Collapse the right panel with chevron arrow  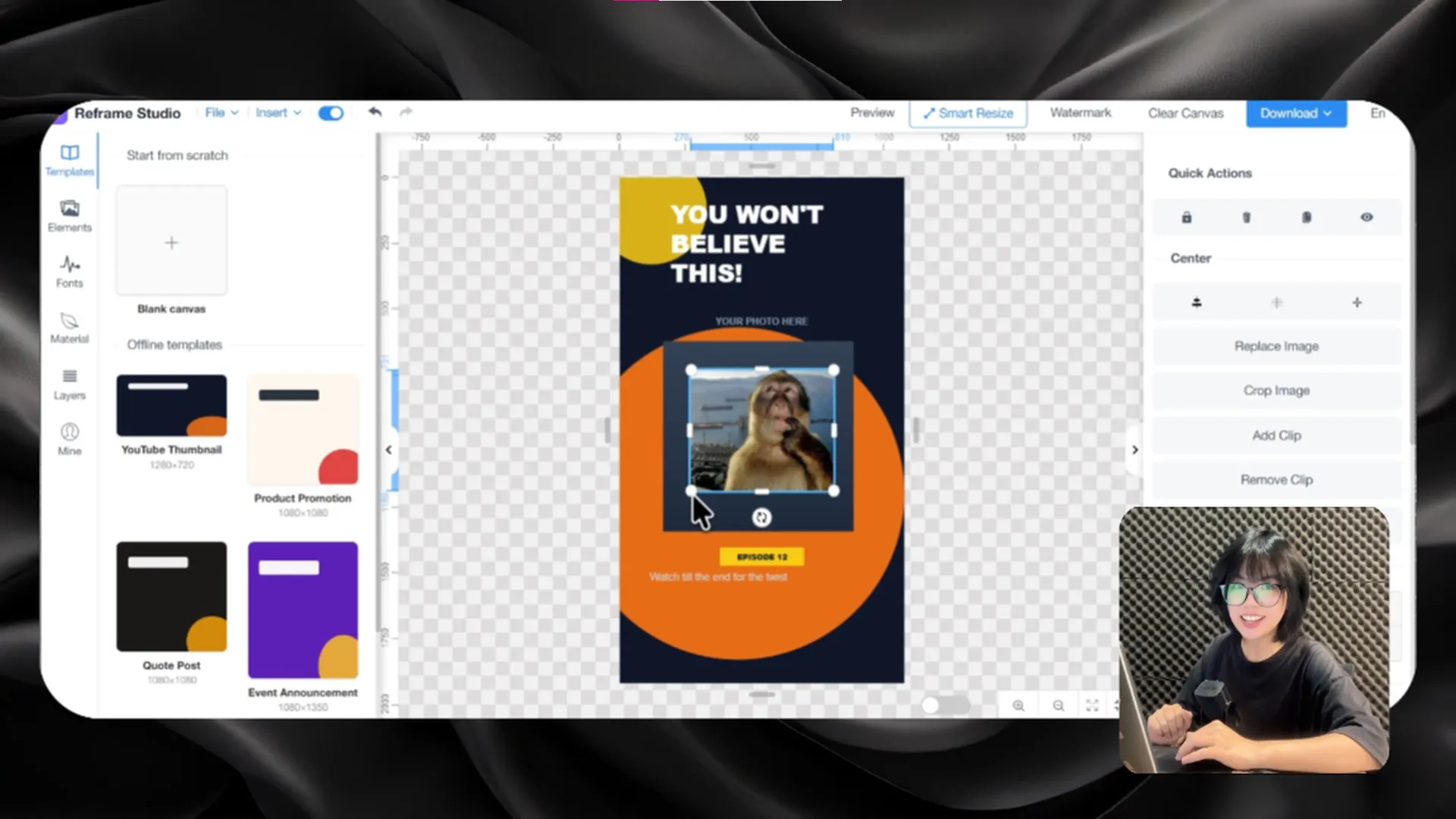tap(1134, 450)
